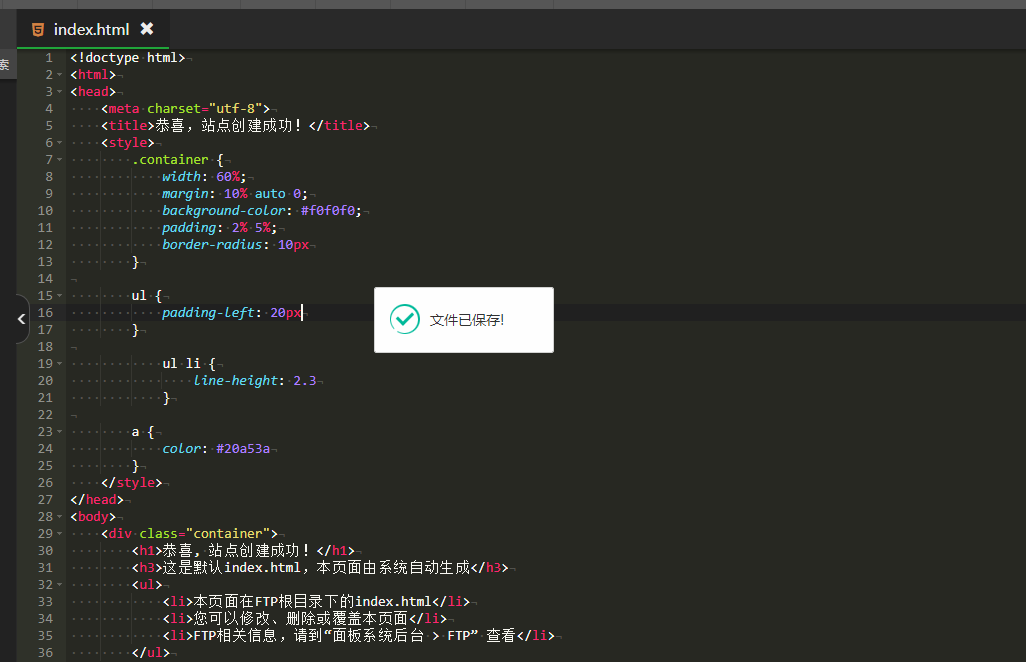Click the "#20a53a" color value
This screenshot has height=662, width=1026.
point(243,449)
